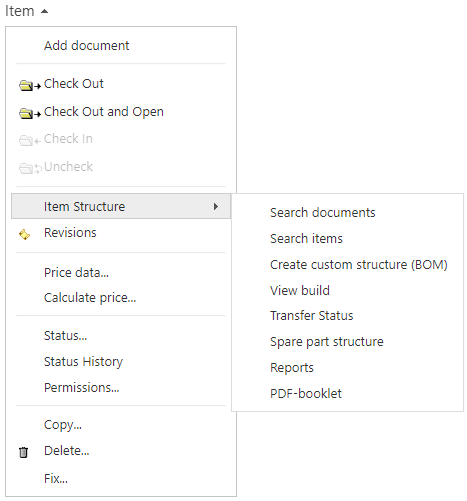Viewport: 467px width, 501px height.
Task: Click the Check Out and Open folder icon
Action: point(30,113)
